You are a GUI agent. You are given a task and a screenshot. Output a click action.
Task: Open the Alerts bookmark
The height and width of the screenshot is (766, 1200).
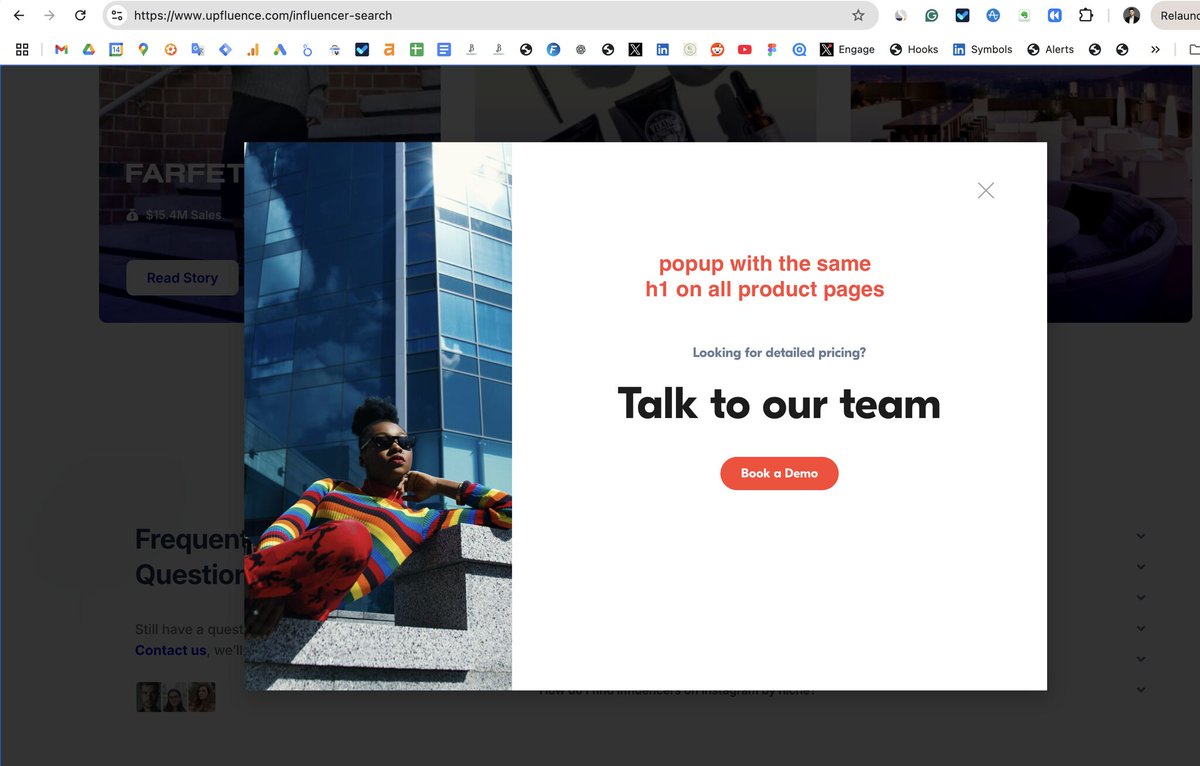pos(1050,49)
